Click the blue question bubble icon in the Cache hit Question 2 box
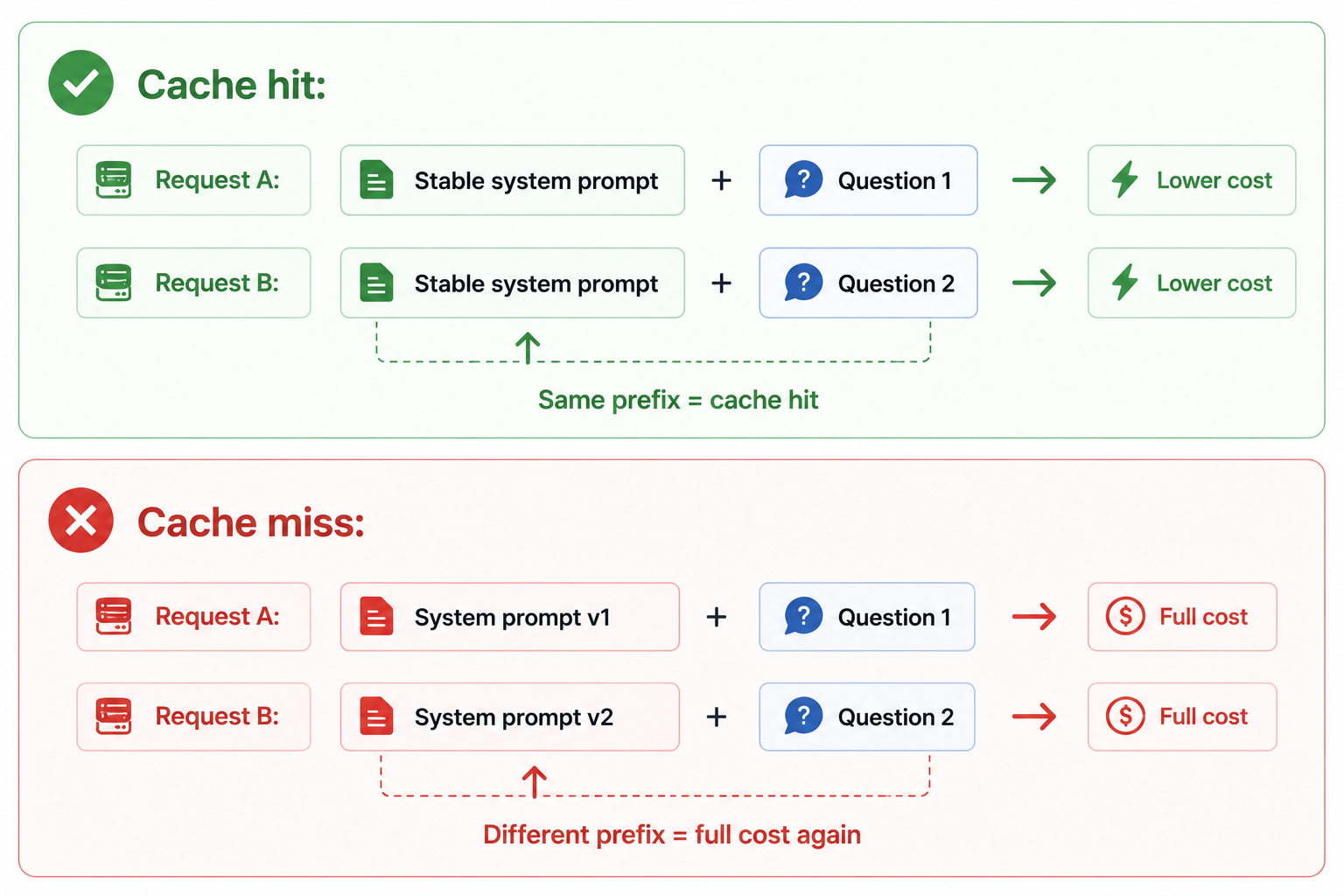Screen dimensions: 1344x896 [x=803, y=283]
